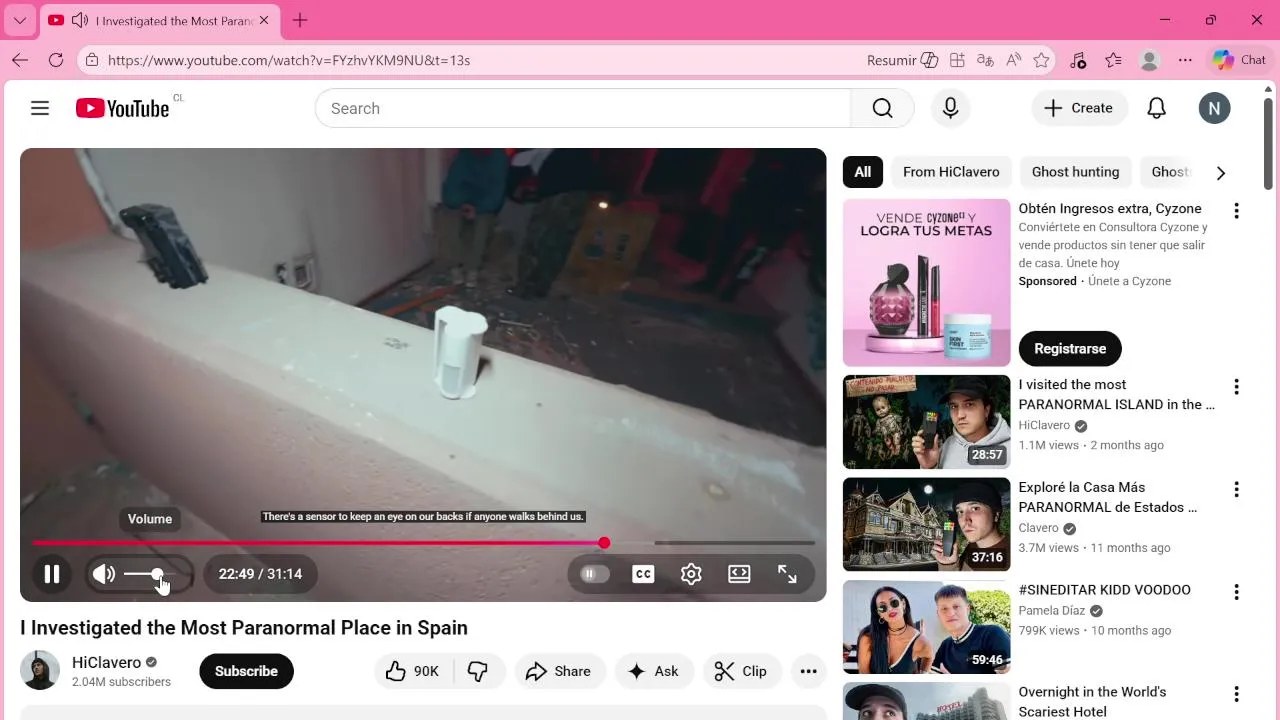Open the browser favorites list icon
1280x720 pixels.
pos(1113,60)
